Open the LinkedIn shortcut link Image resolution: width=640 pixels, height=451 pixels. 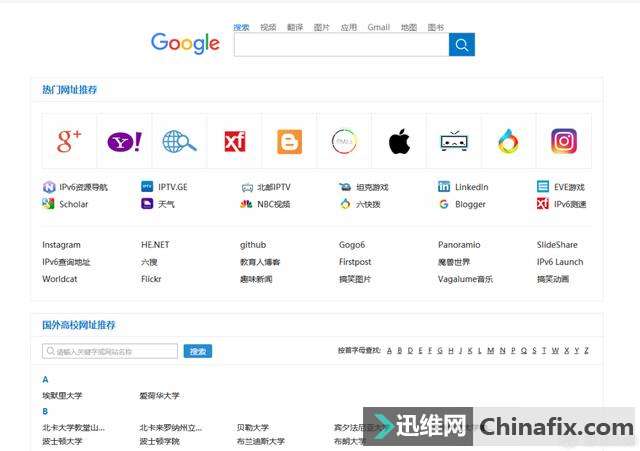tap(471, 187)
